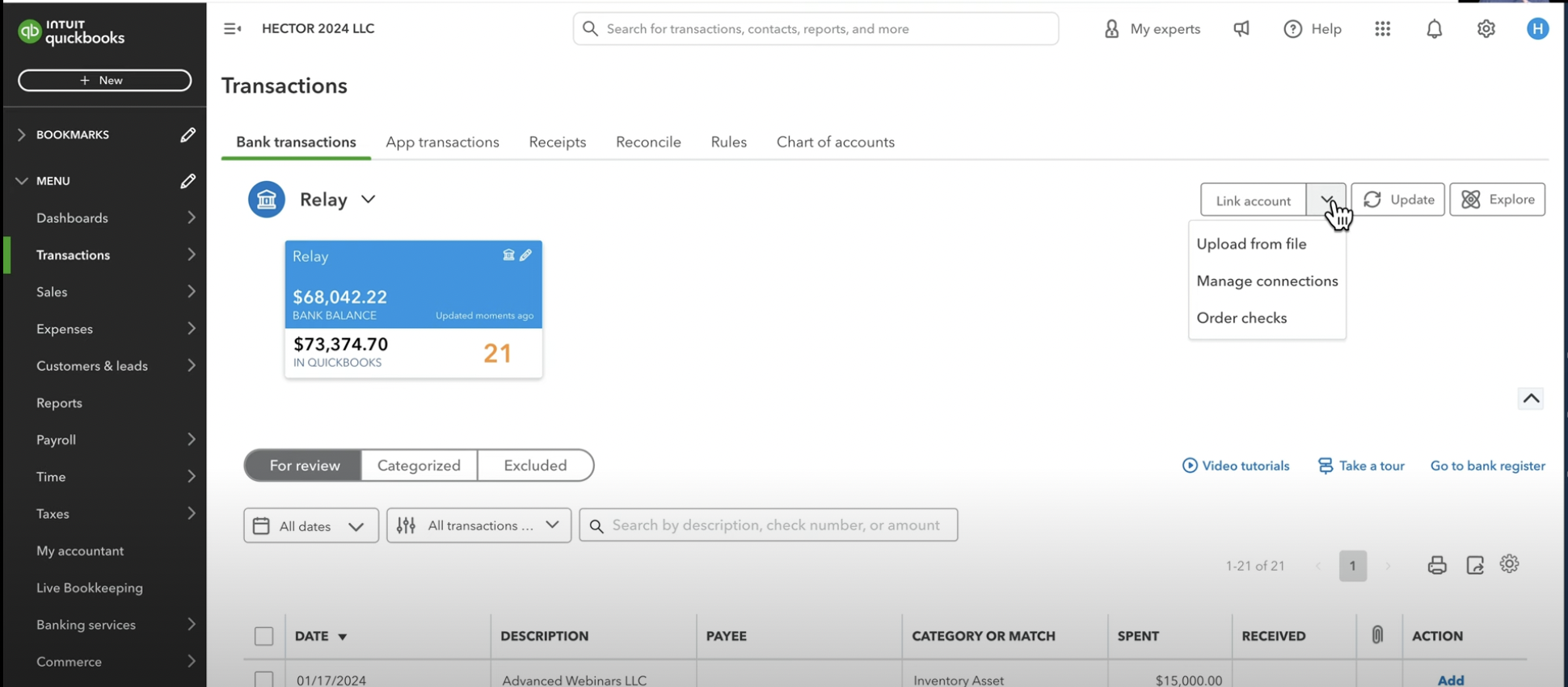Open Sales in the sidebar
1568x687 pixels.
[x=52, y=292]
